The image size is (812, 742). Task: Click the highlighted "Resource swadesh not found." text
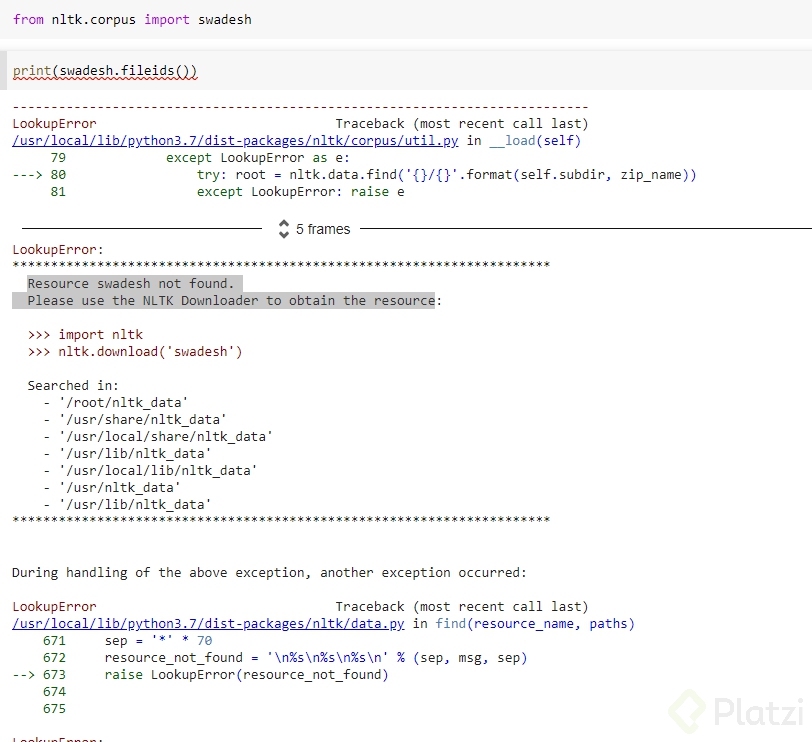point(131,284)
